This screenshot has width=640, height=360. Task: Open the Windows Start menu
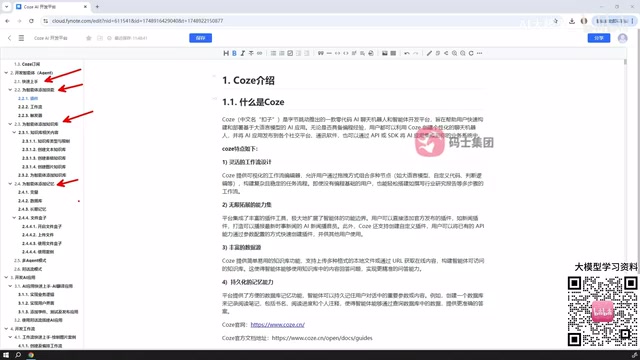point(6,355)
